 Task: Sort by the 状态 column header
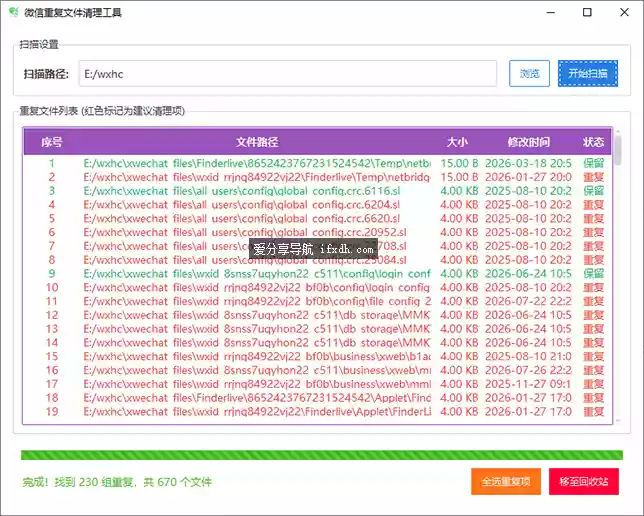pyautogui.click(x=593, y=142)
